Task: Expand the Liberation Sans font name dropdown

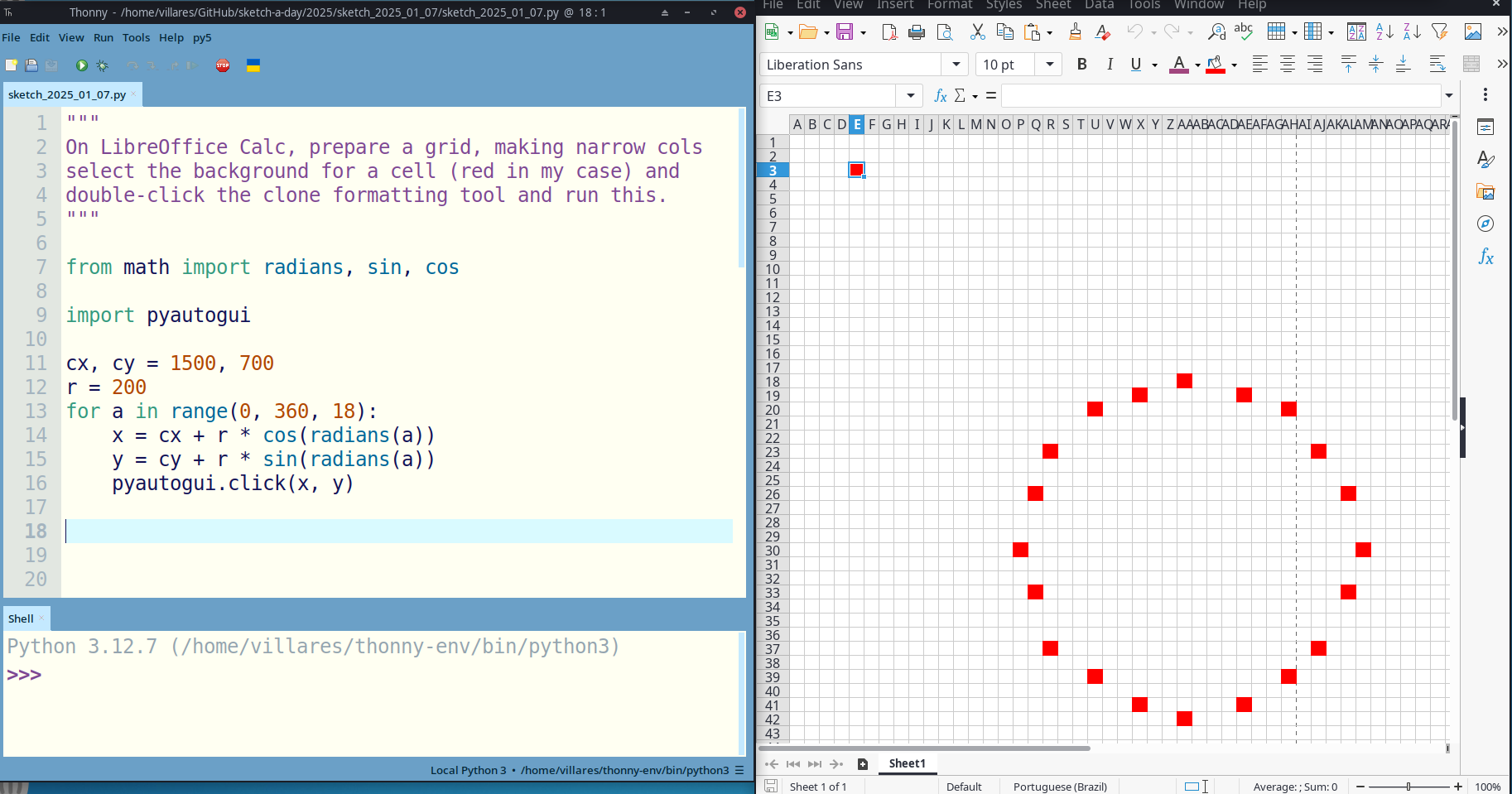Action: click(x=956, y=65)
